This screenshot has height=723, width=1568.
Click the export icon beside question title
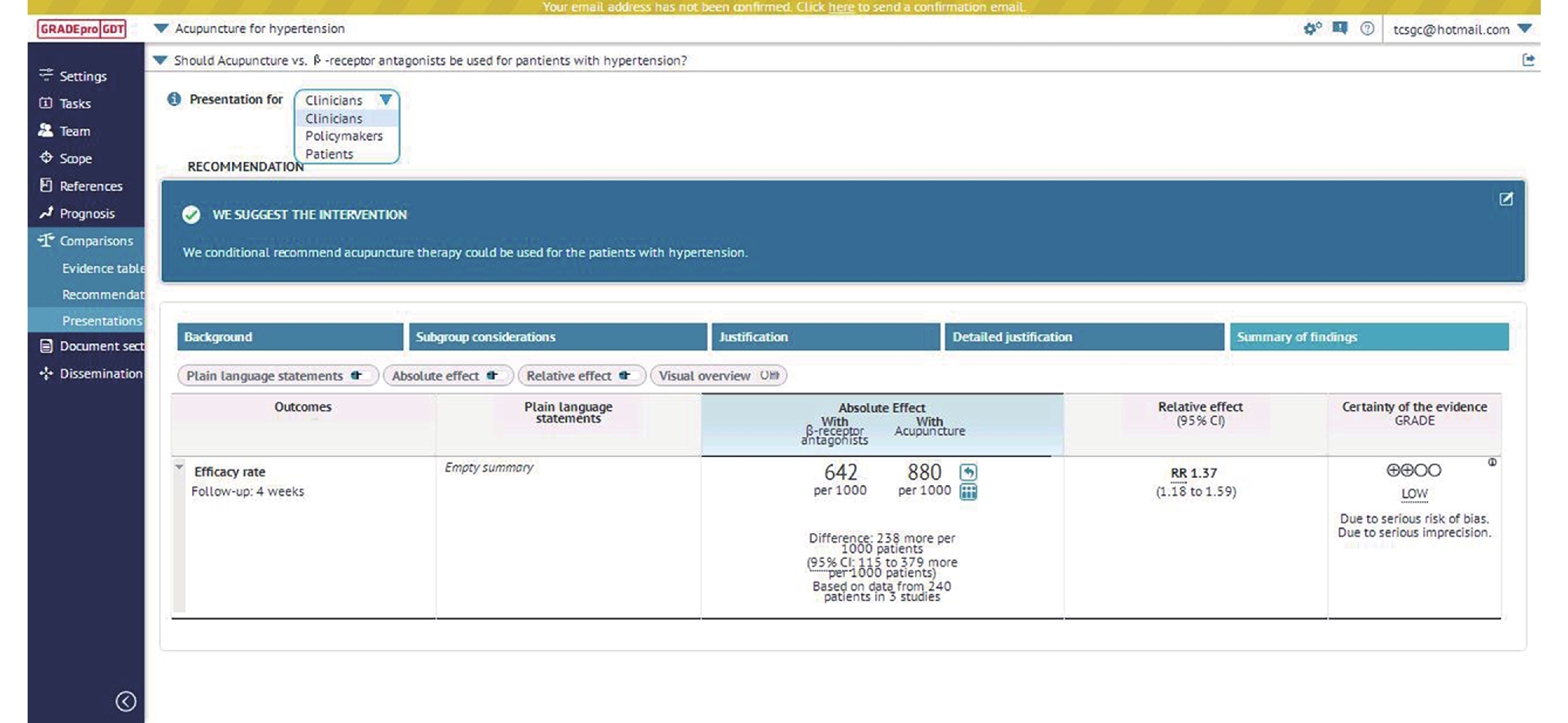(1528, 60)
